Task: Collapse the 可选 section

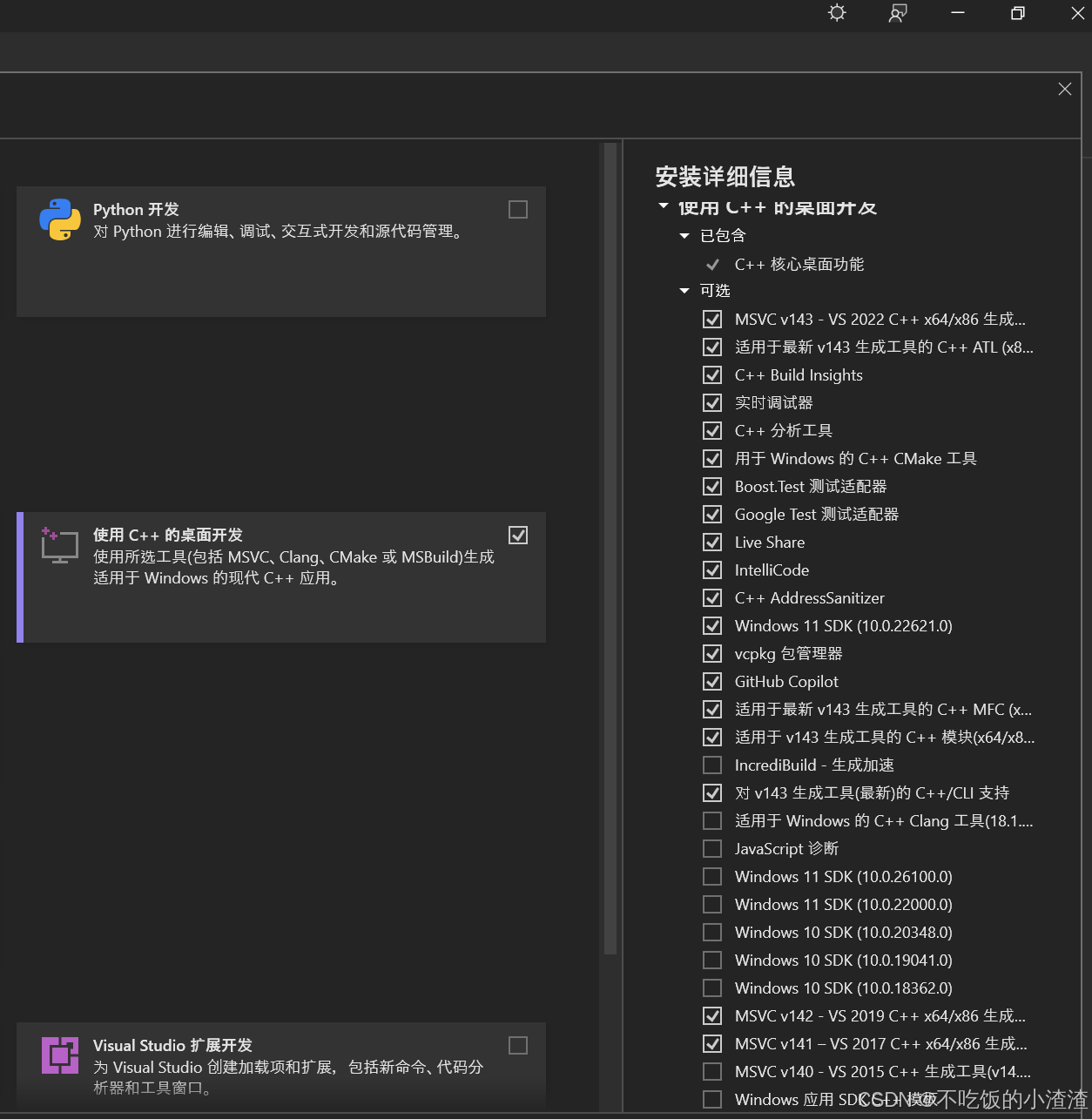Action: coord(684,290)
